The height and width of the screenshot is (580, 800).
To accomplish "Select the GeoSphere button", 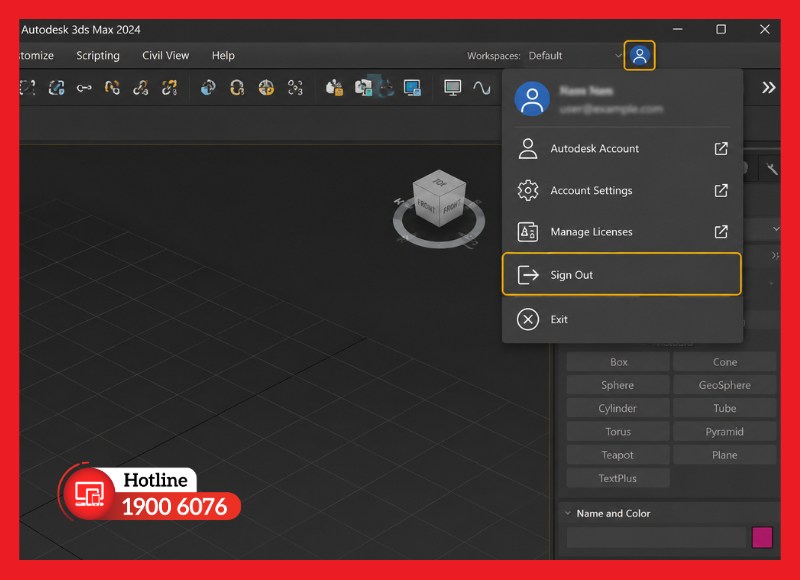I will coord(724,385).
